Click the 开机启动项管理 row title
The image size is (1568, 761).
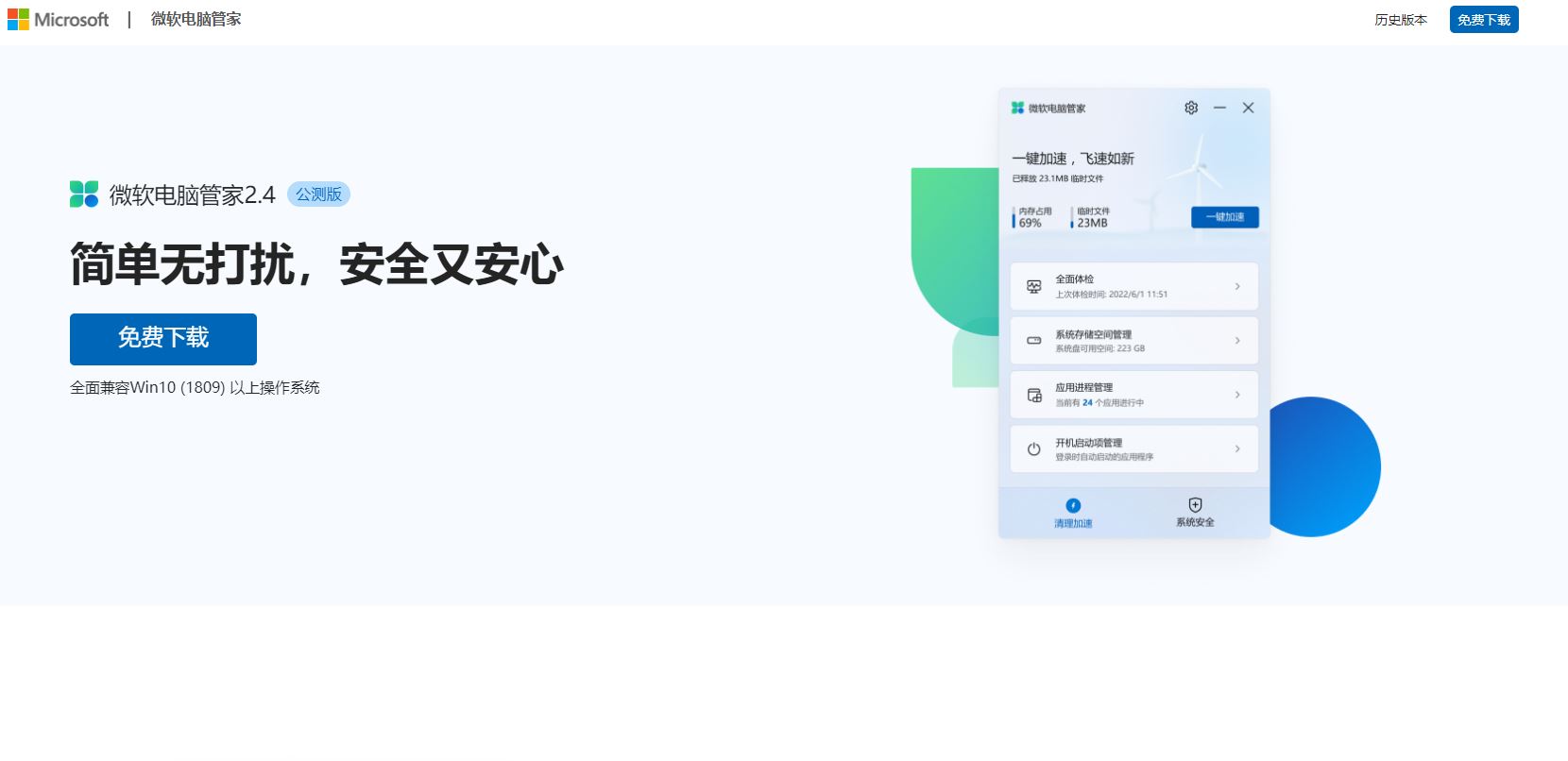pos(1089,443)
